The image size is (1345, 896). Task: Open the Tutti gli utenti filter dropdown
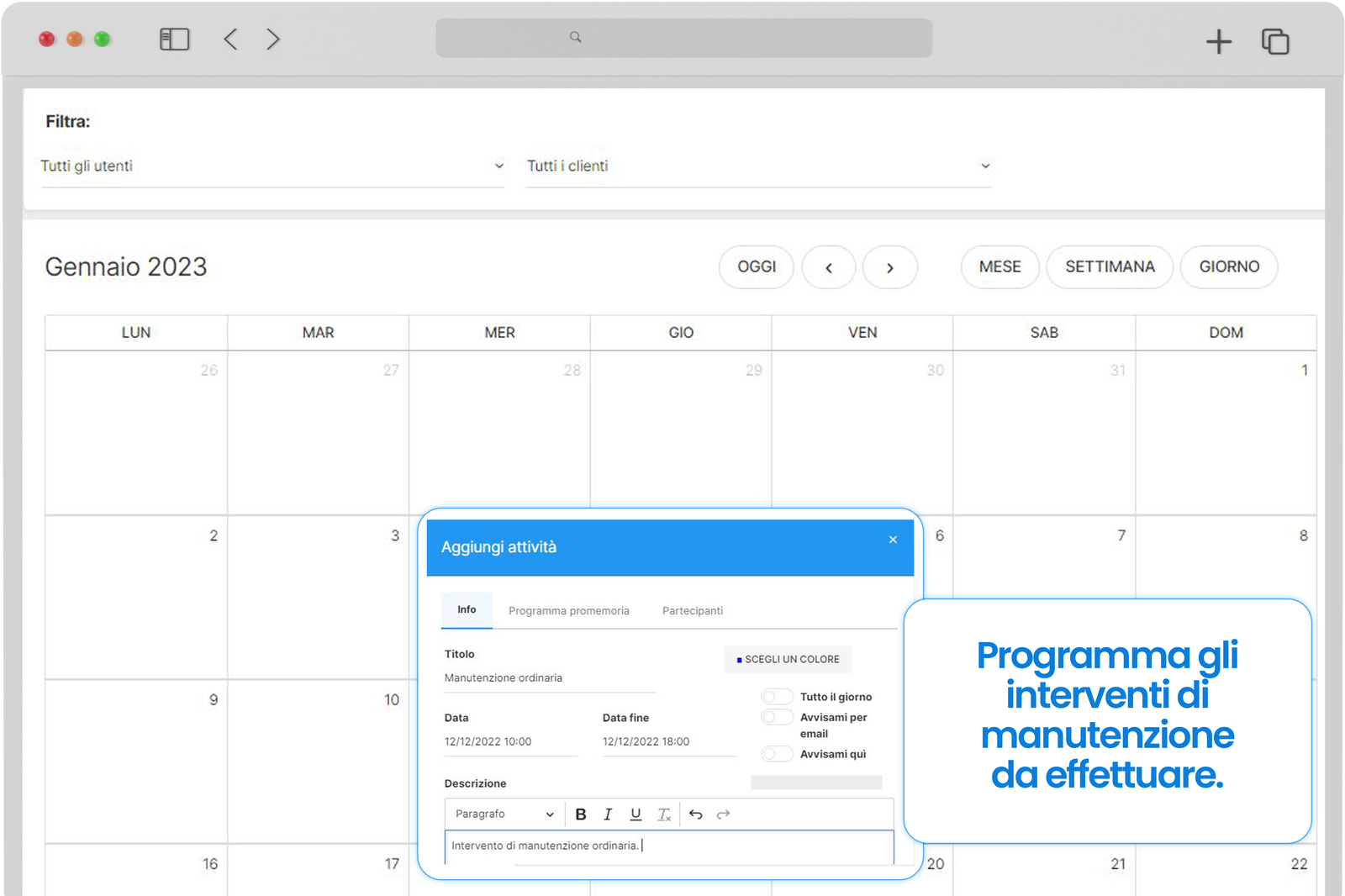272,166
